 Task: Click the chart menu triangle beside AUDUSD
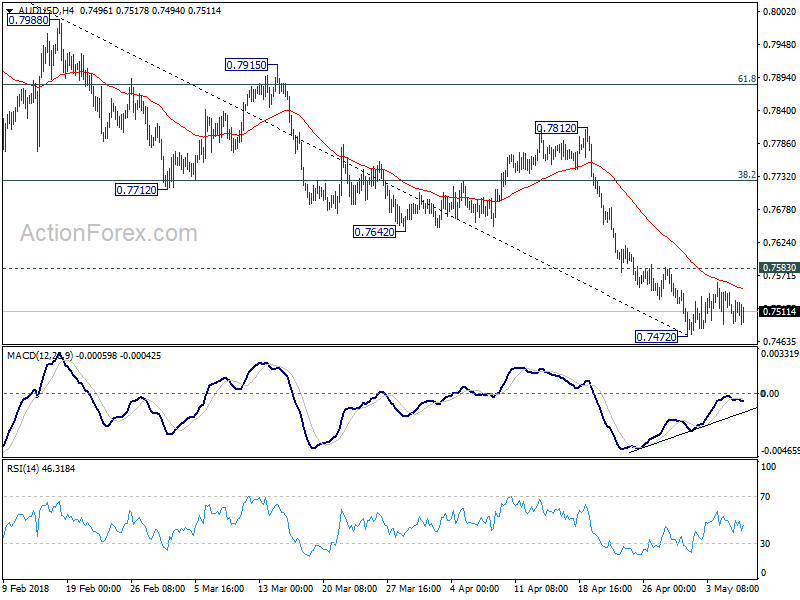click(10, 11)
